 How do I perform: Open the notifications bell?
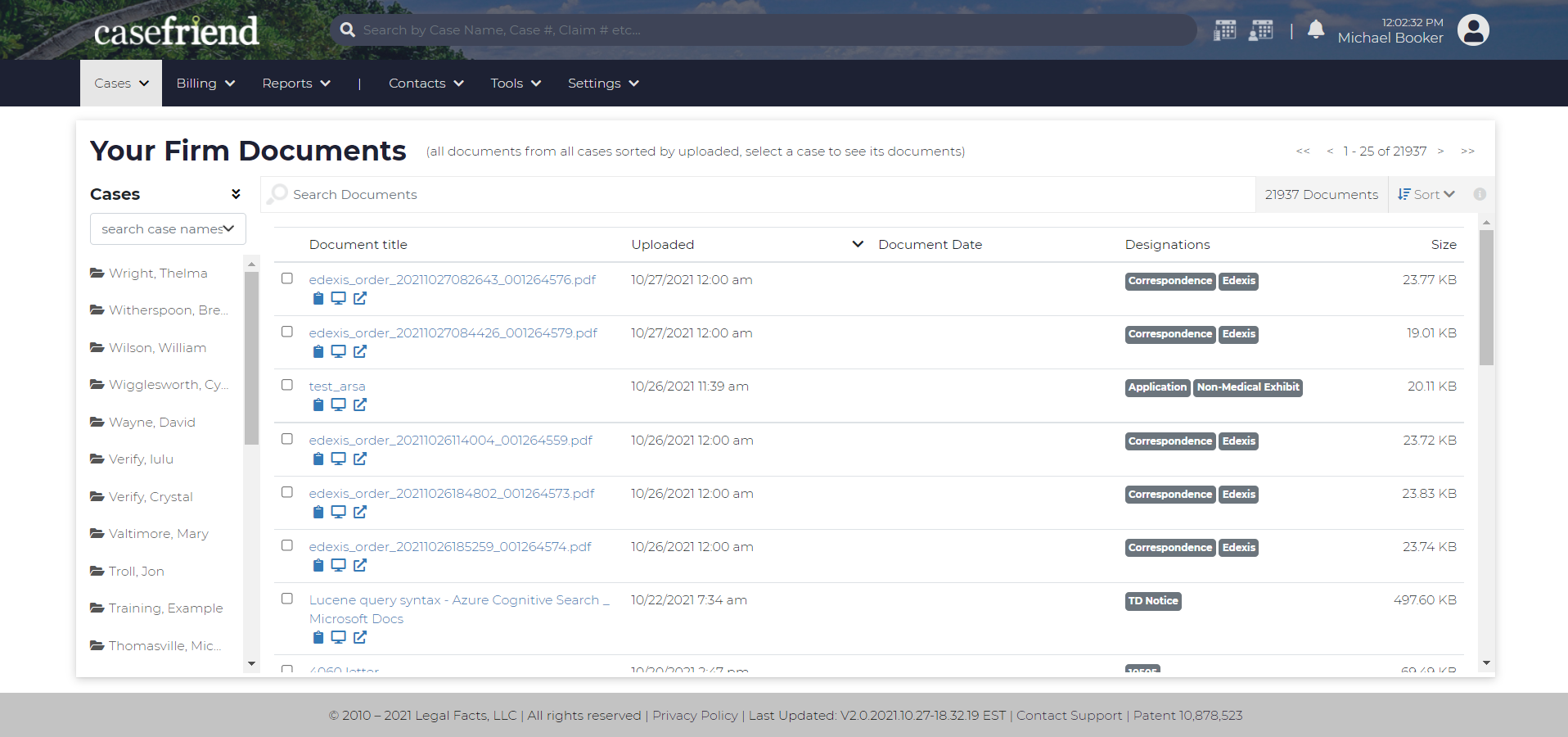click(1316, 30)
